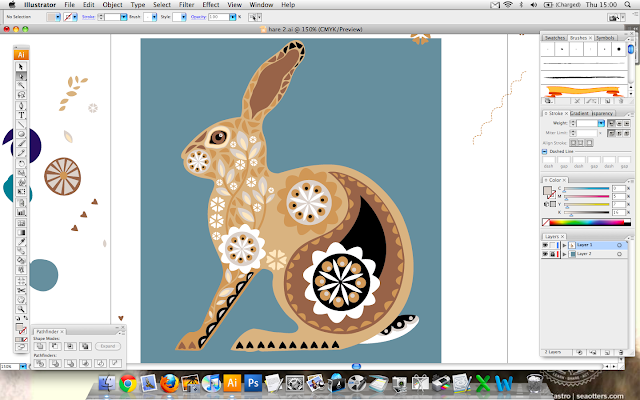Toggle lock on Layer 2
This screenshot has height=400, width=640.
tap(553, 254)
